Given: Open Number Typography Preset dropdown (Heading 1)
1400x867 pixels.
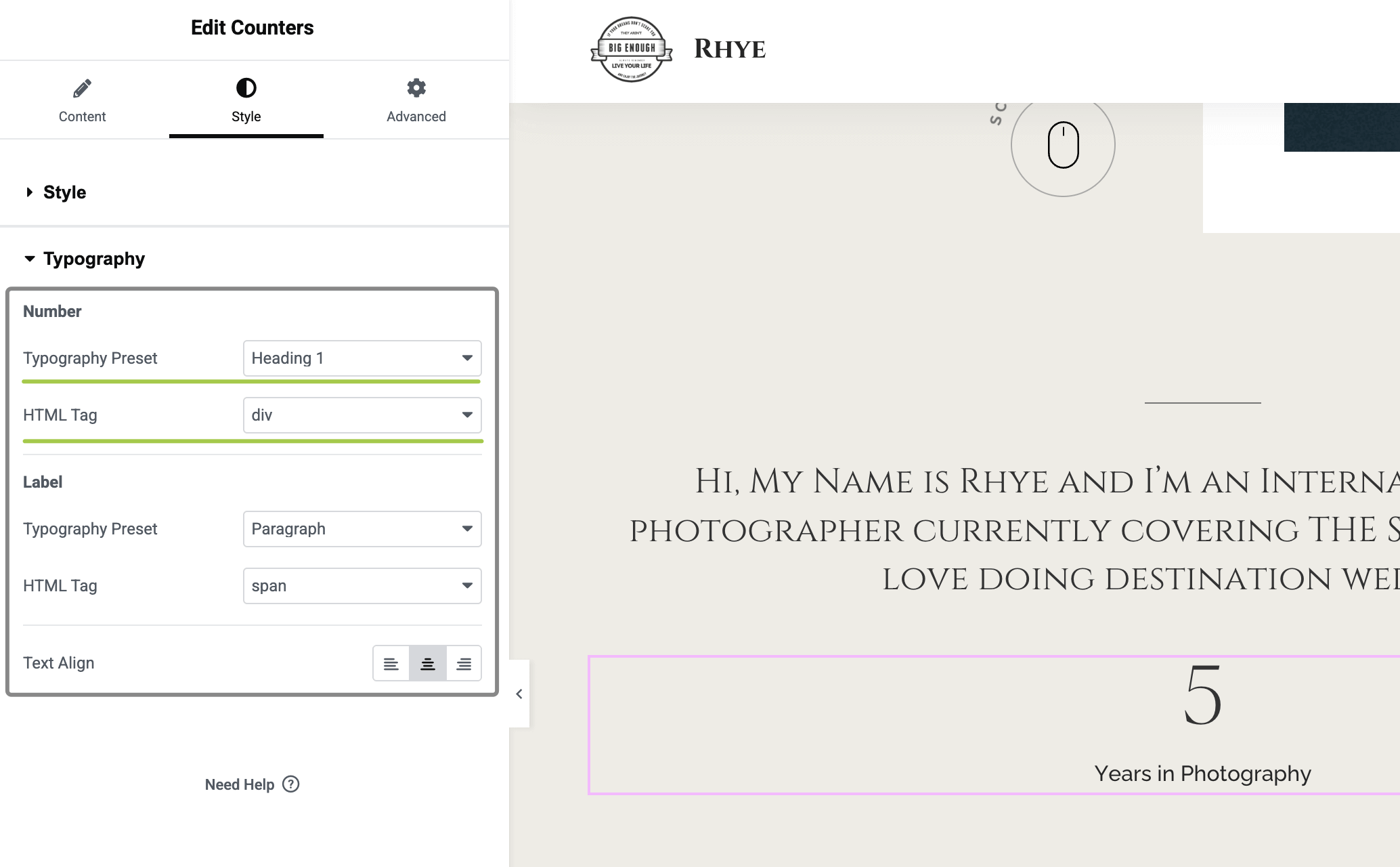Looking at the screenshot, I should 362,358.
